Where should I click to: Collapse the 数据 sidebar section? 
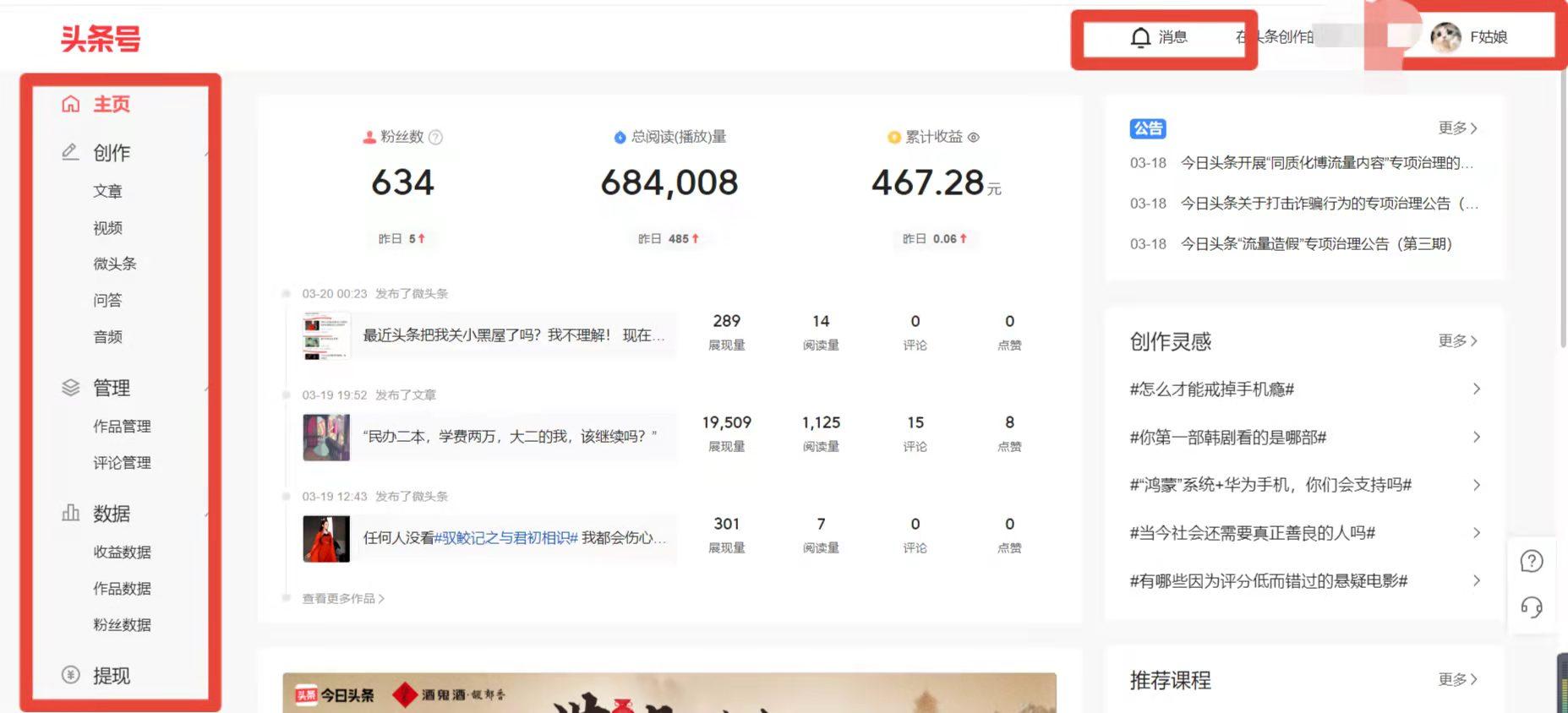(x=205, y=514)
